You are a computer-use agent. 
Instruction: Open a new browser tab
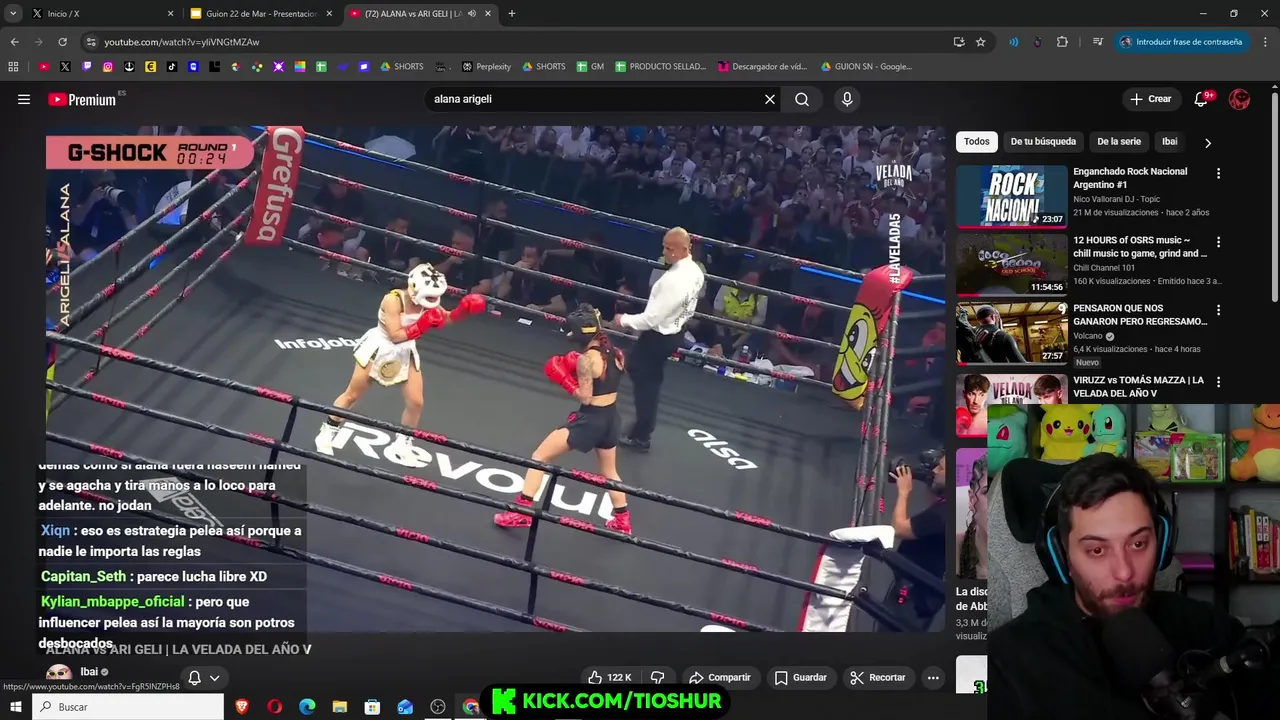tap(511, 14)
